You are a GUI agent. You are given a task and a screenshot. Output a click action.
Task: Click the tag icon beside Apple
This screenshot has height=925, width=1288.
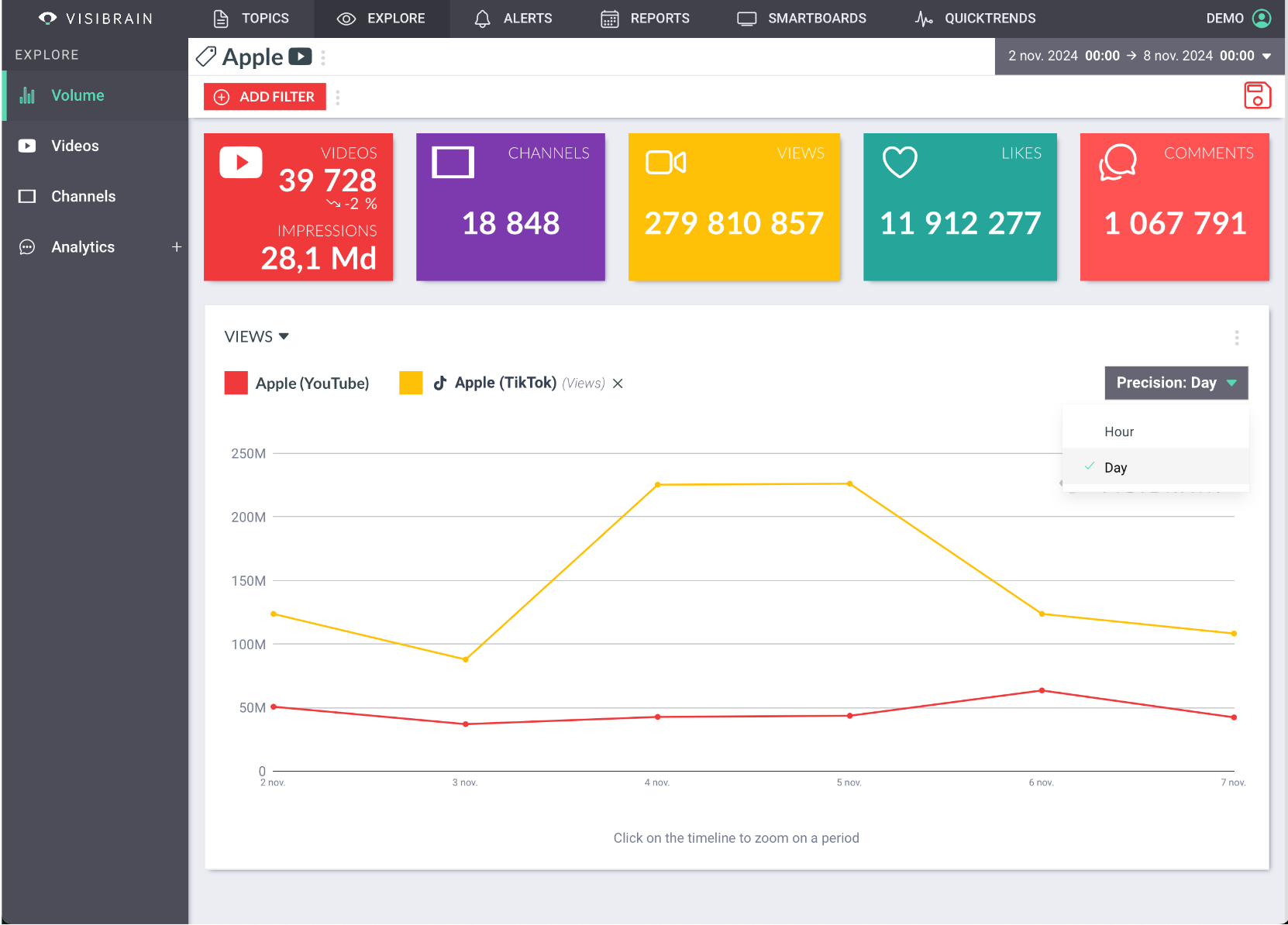(206, 57)
